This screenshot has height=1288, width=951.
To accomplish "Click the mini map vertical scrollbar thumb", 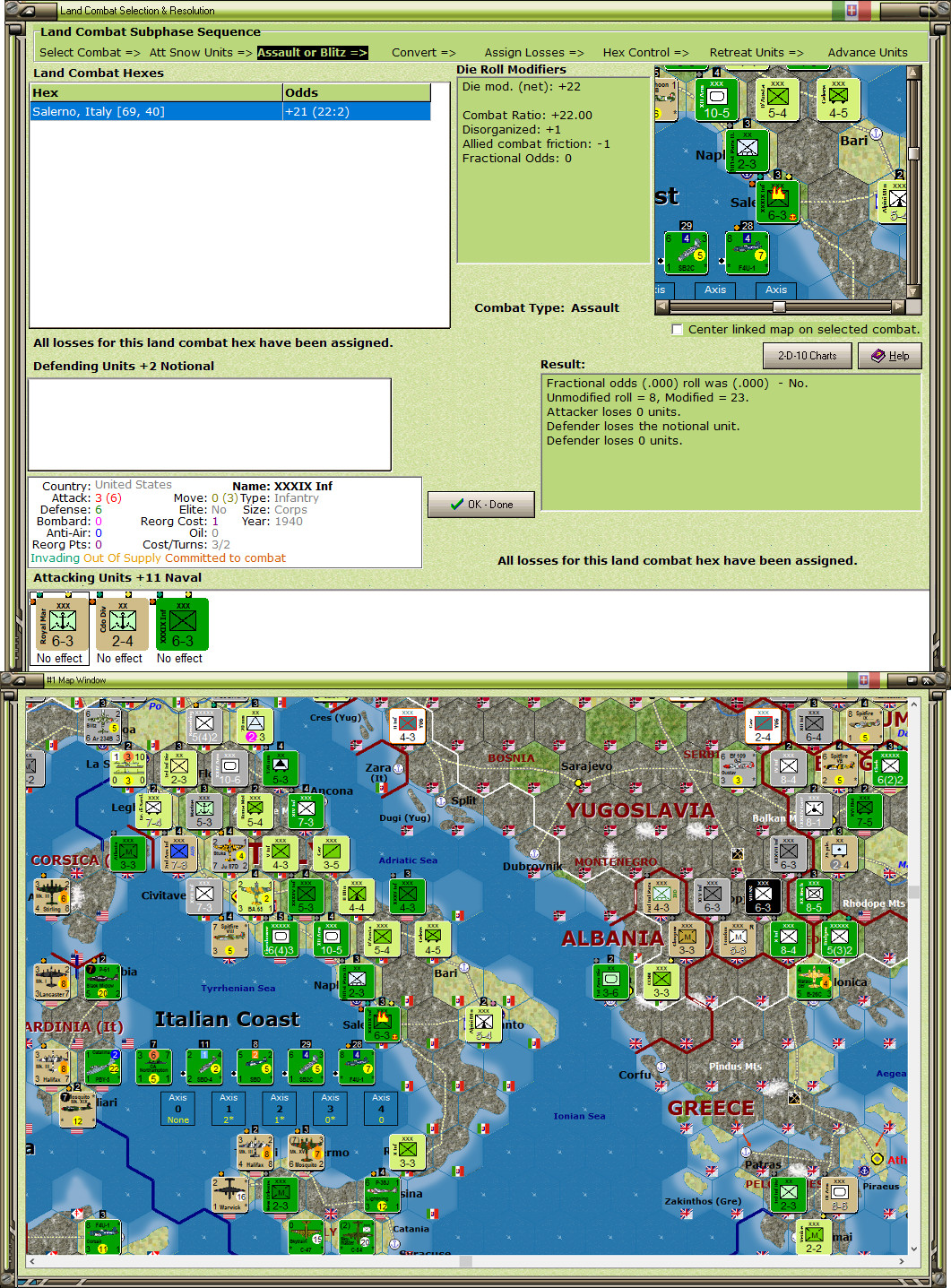I will click(x=913, y=152).
